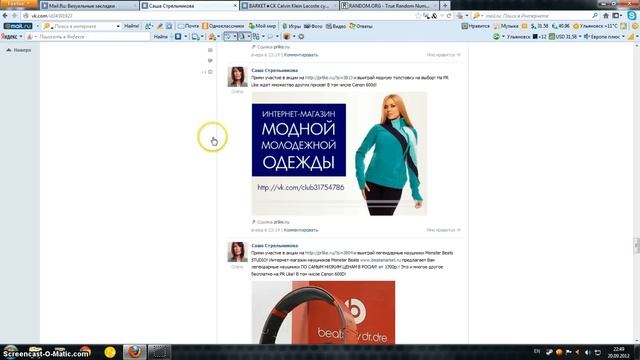
Task: Click the EN language indicator in the tray
Action: coord(537,351)
